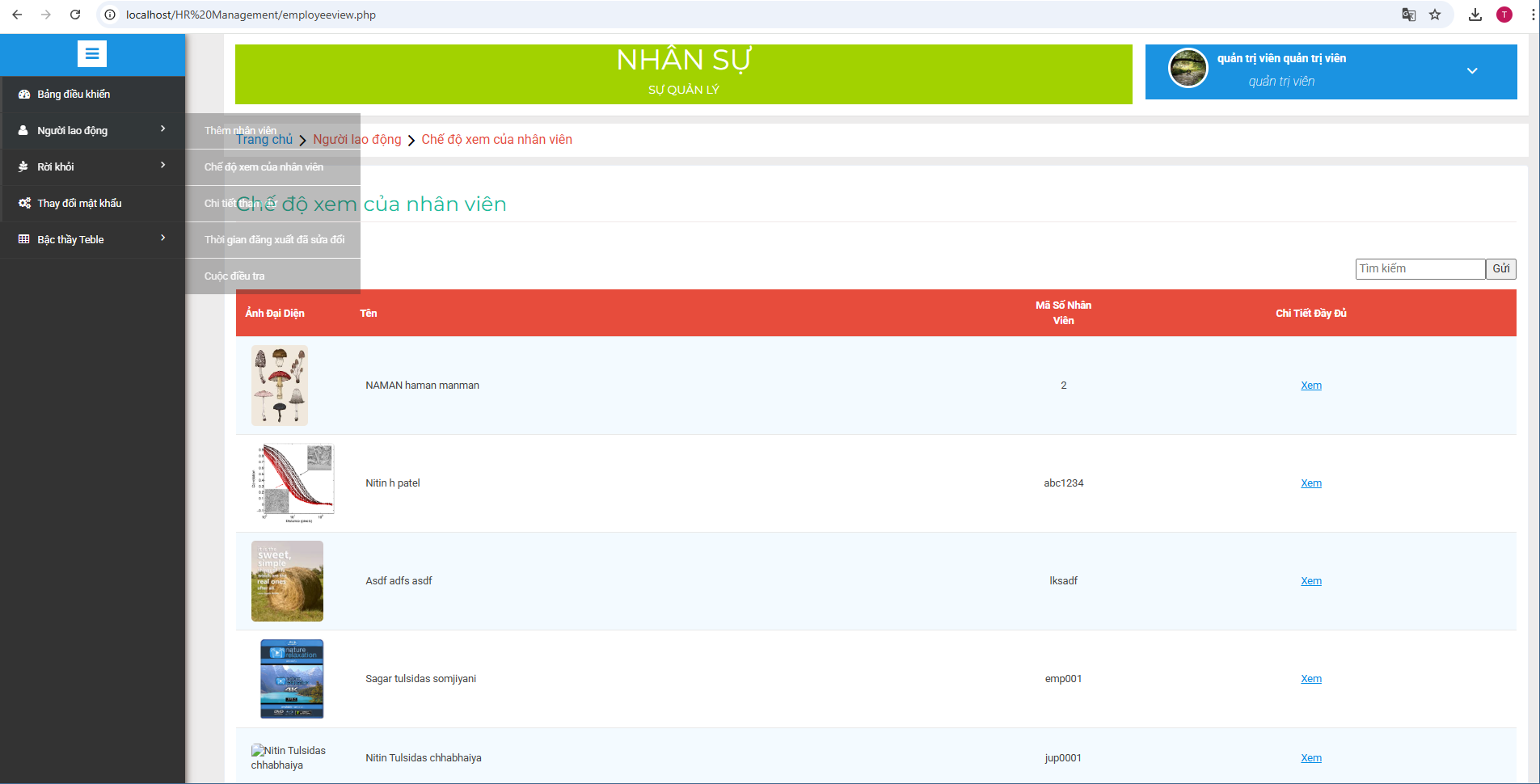This screenshot has width=1540, height=784.
Task: Click the admin profile avatar picture
Action: [x=1188, y=68]
